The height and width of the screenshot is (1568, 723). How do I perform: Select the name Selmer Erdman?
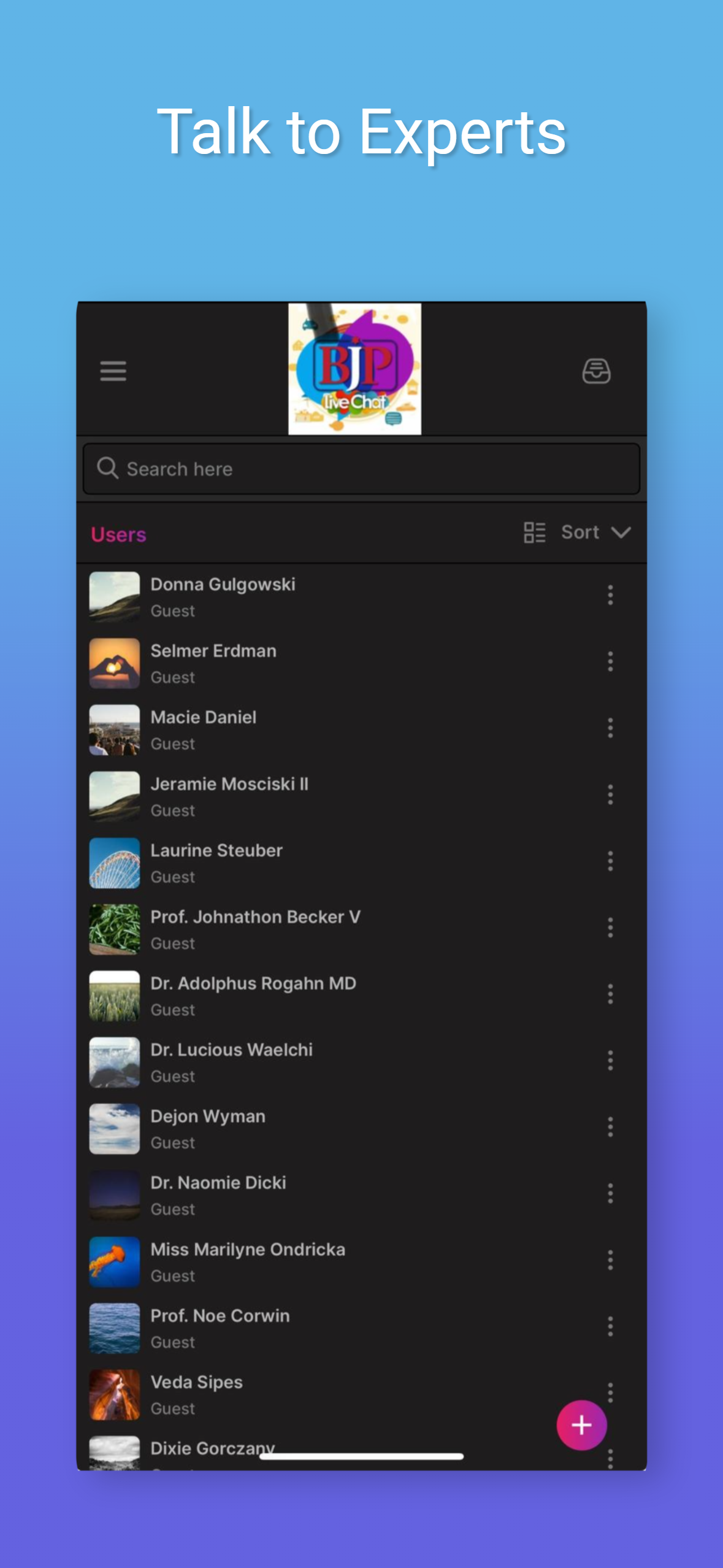213,651
